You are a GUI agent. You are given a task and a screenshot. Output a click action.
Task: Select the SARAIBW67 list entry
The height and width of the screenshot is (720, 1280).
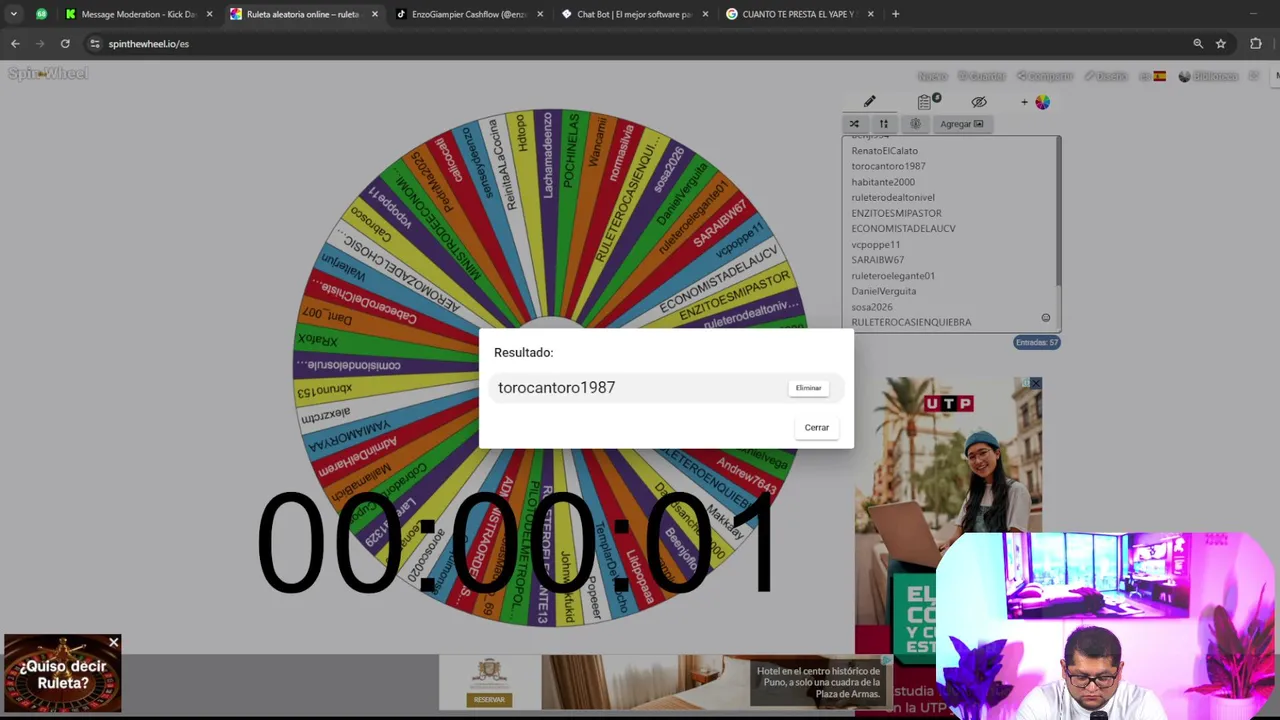click(877, 260)
